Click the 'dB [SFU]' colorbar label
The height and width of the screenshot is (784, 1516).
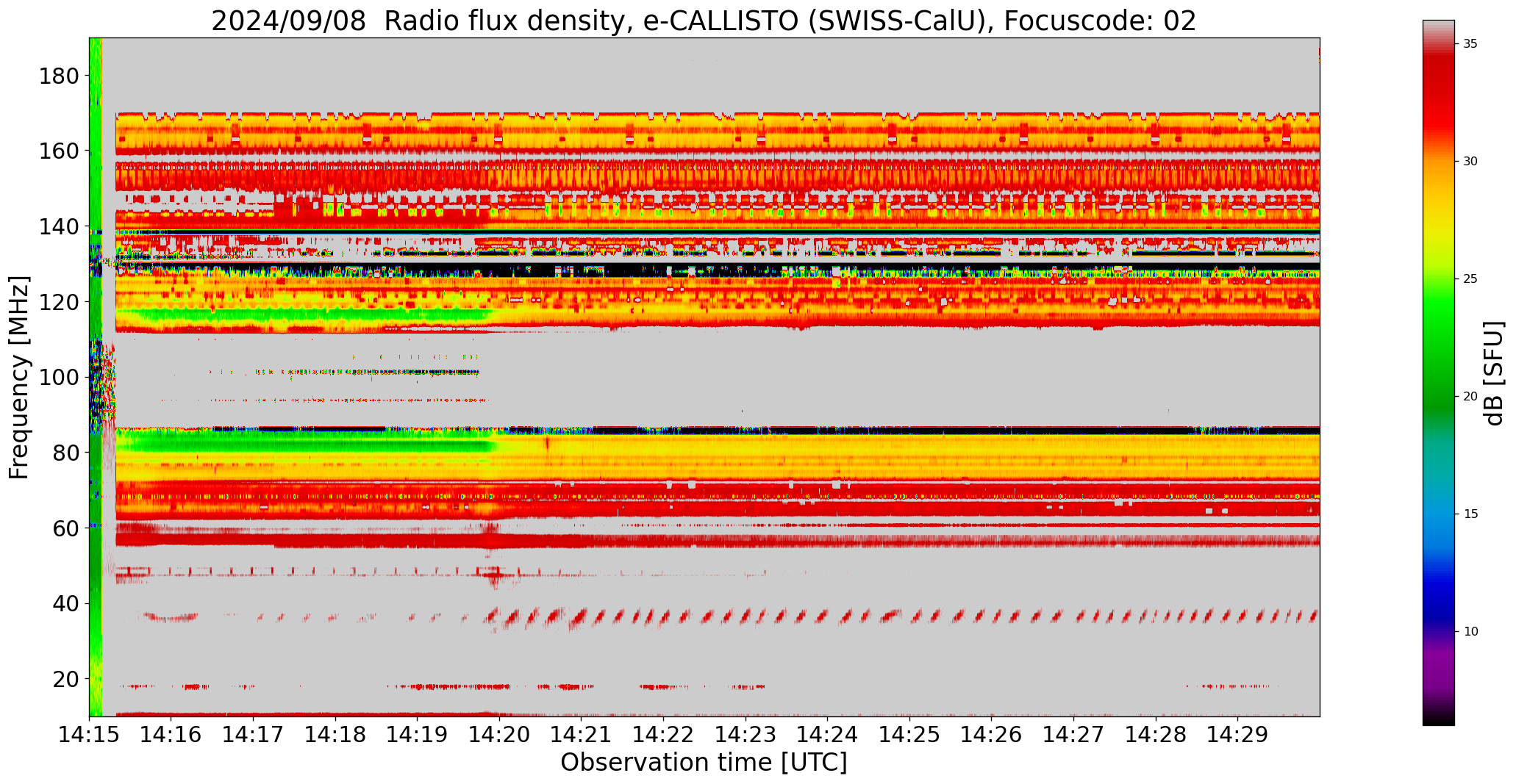point(1494,373)
